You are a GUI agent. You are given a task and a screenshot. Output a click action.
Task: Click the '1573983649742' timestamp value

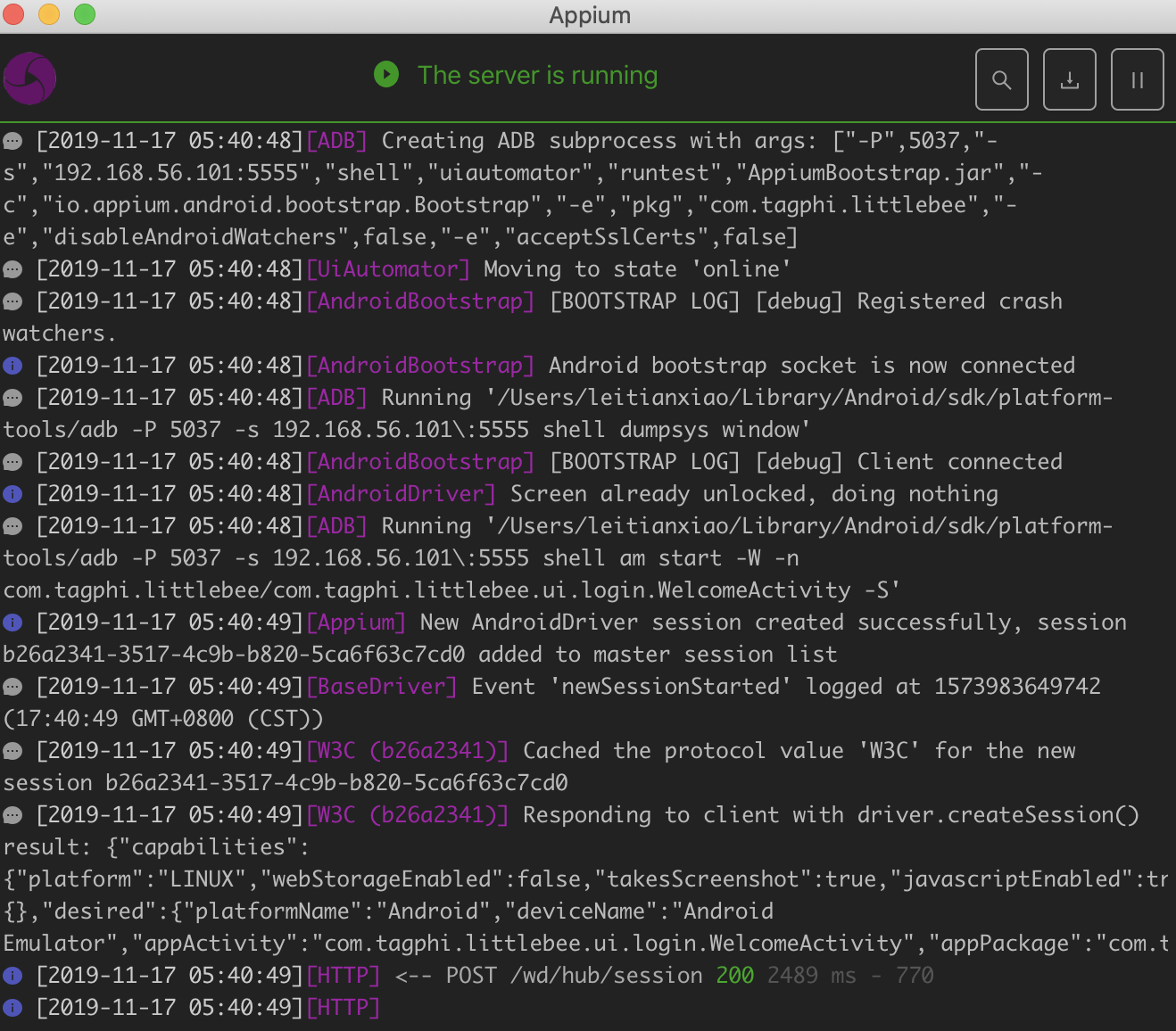coord(1018,687)
